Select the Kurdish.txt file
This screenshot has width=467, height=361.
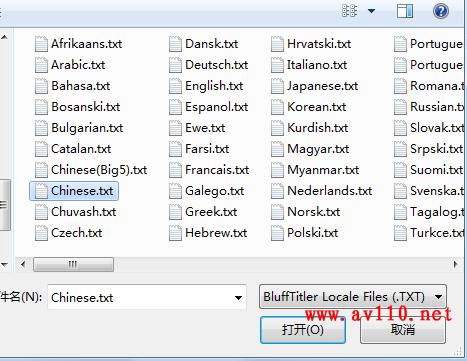tap(310, 128)
